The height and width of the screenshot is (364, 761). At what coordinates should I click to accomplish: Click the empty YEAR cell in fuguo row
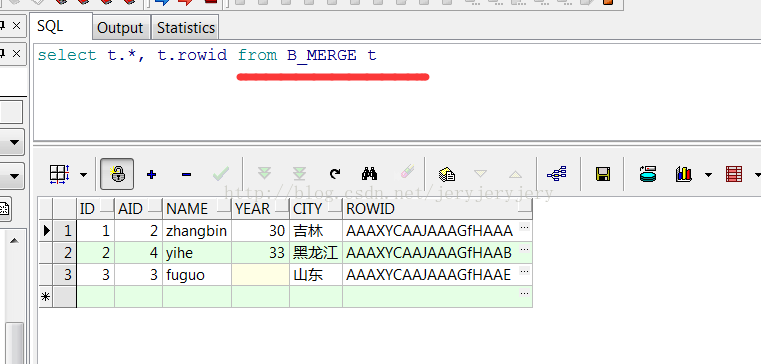tap(260, 275)
